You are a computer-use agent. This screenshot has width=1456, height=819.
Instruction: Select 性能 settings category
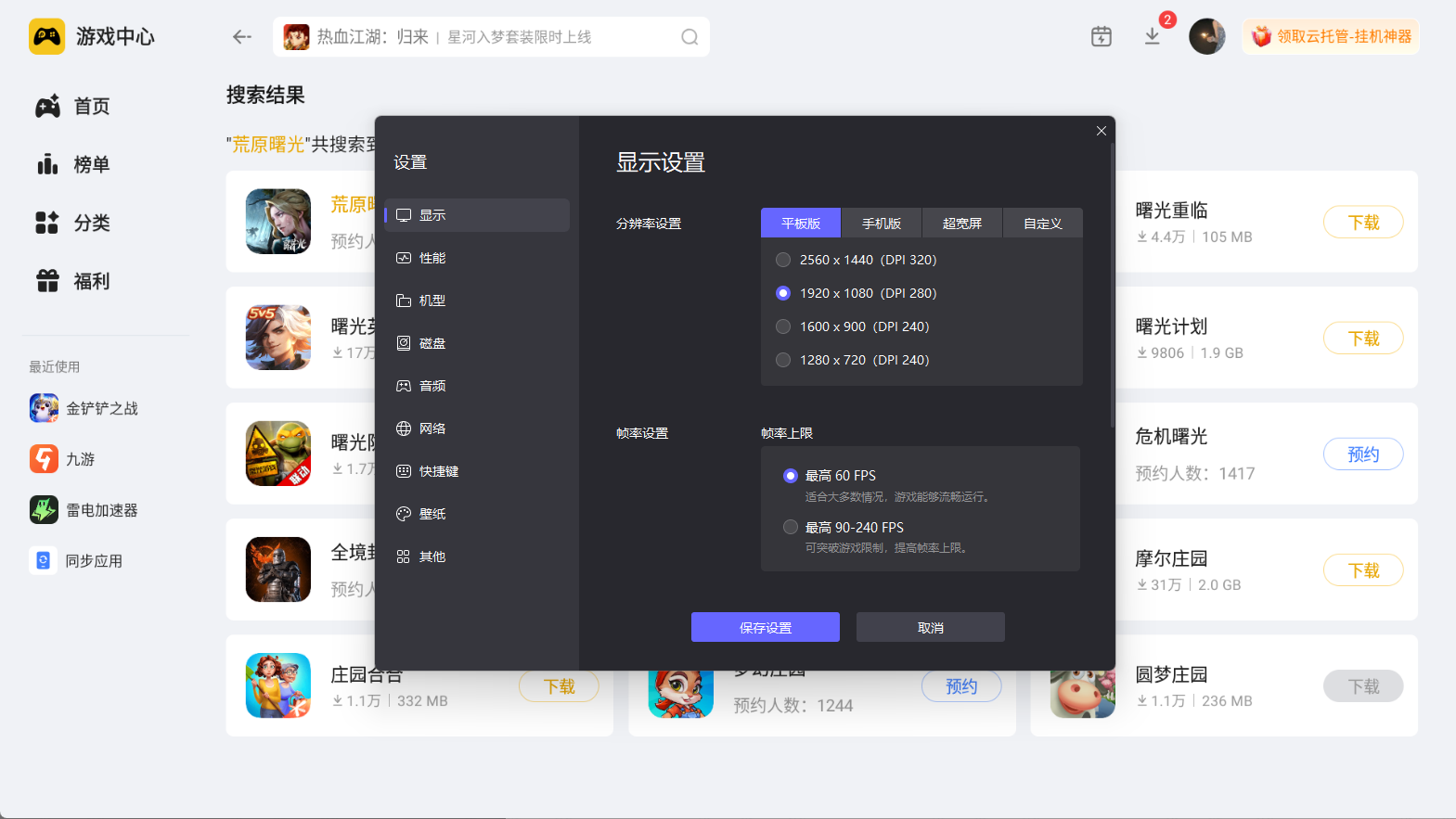477,258
